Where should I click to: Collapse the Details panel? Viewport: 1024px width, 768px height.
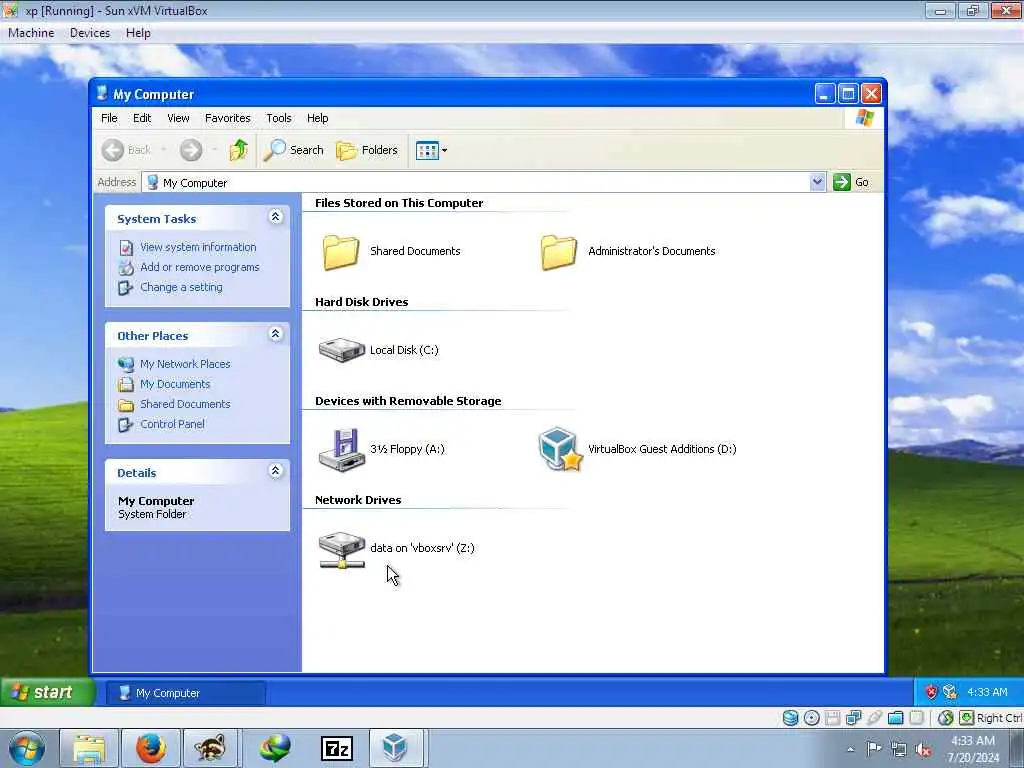click(276, 471)
